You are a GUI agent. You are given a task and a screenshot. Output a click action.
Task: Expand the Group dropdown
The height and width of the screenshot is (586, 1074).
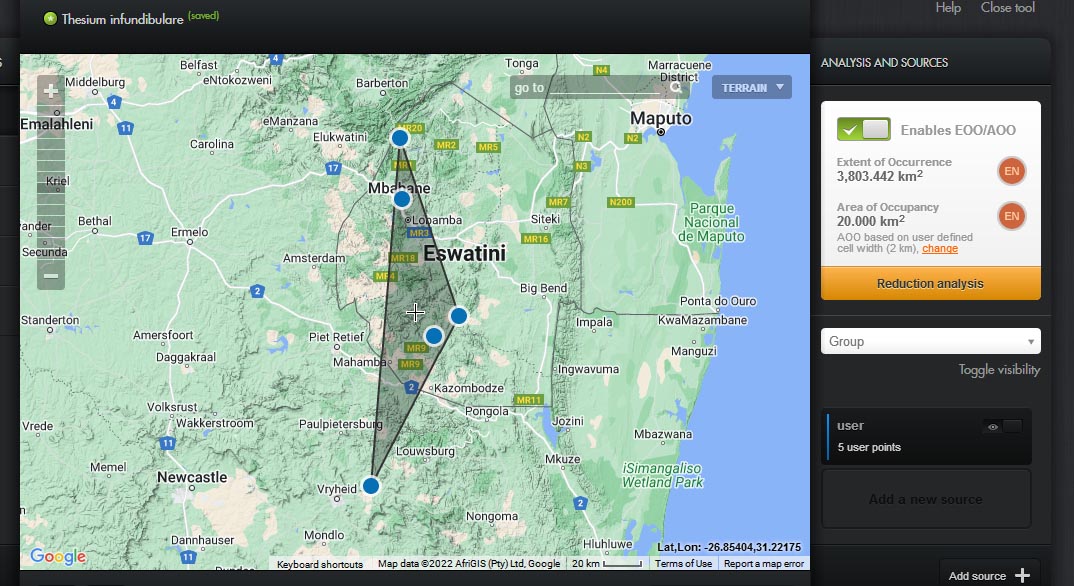click(930, 341)
